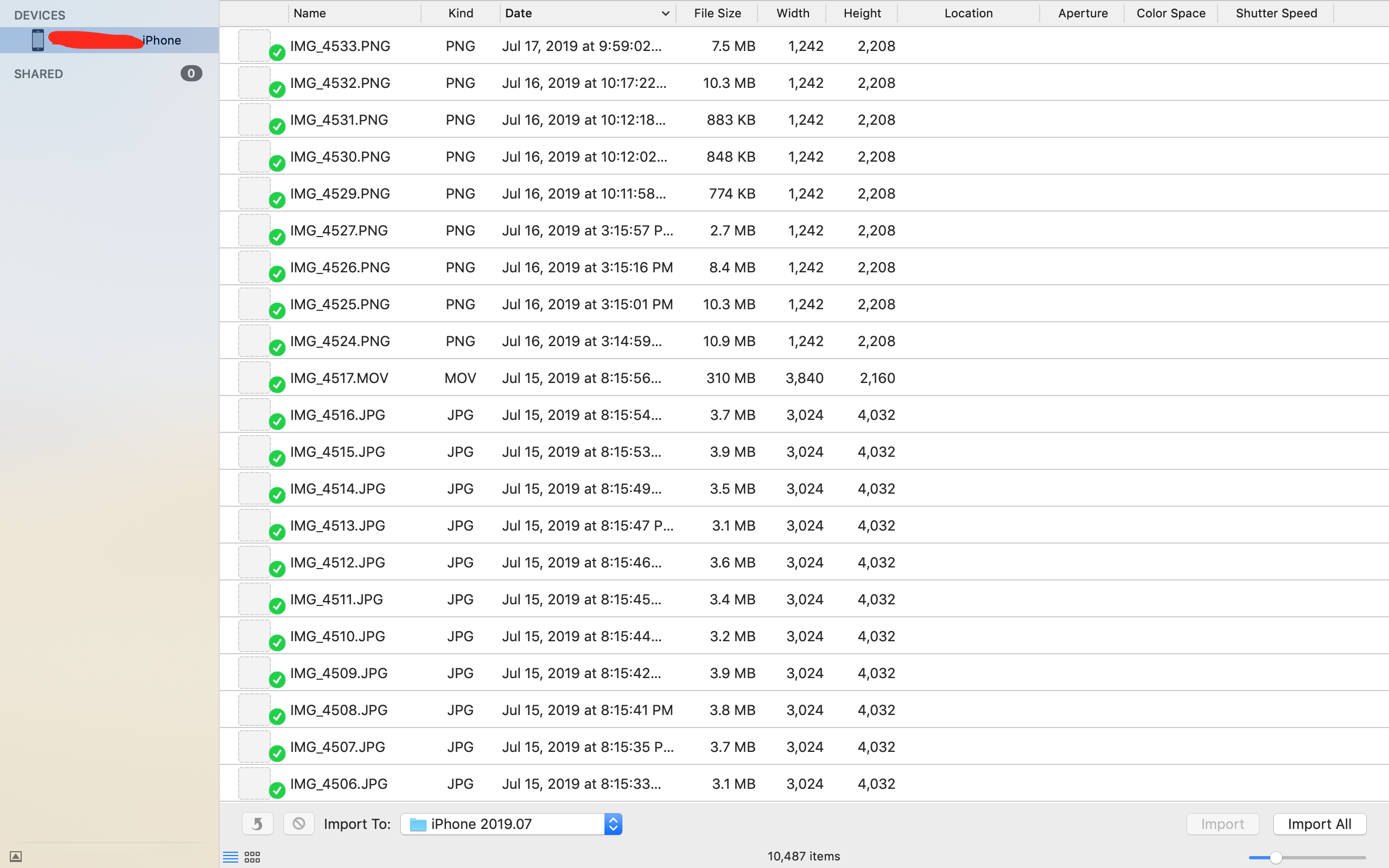Click the delete (prohibited) icon
1389x868 pixels.
(x=298, y=824)
